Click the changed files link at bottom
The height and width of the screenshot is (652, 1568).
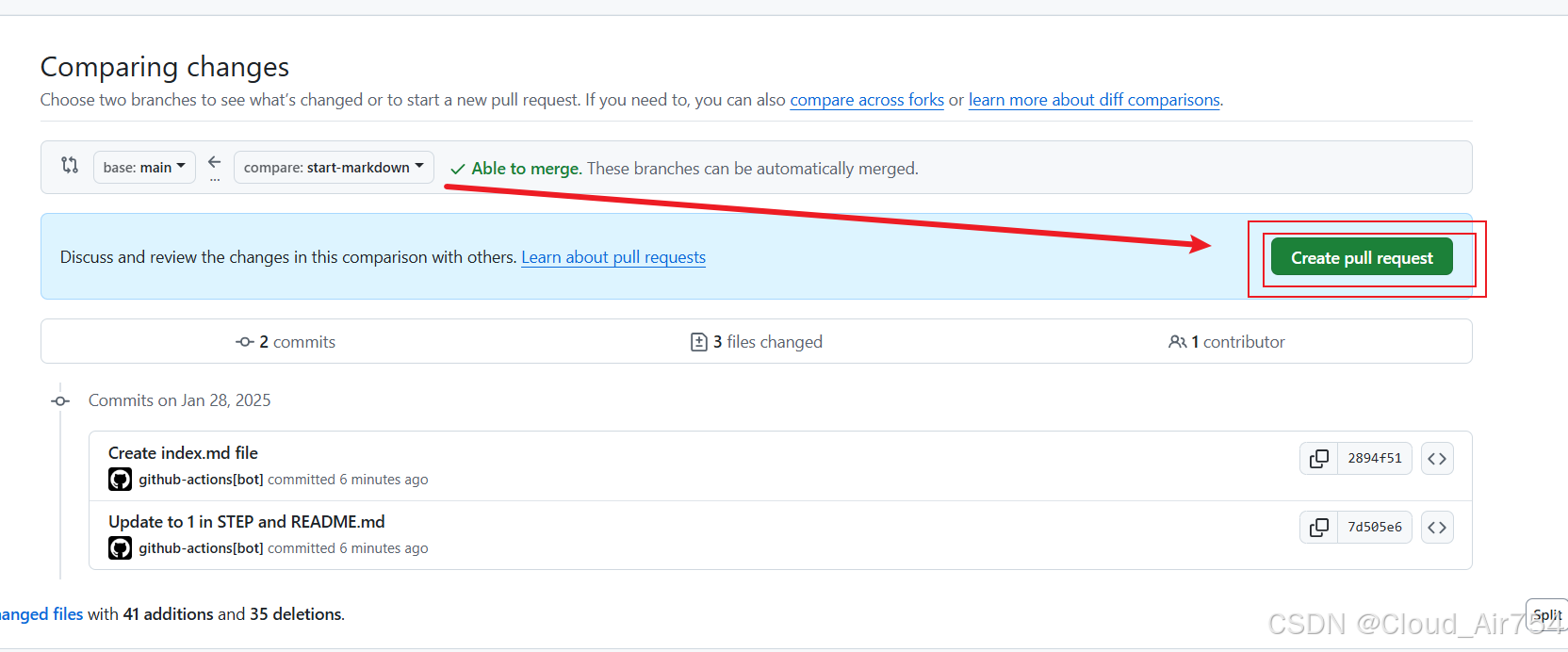point(41,614)
